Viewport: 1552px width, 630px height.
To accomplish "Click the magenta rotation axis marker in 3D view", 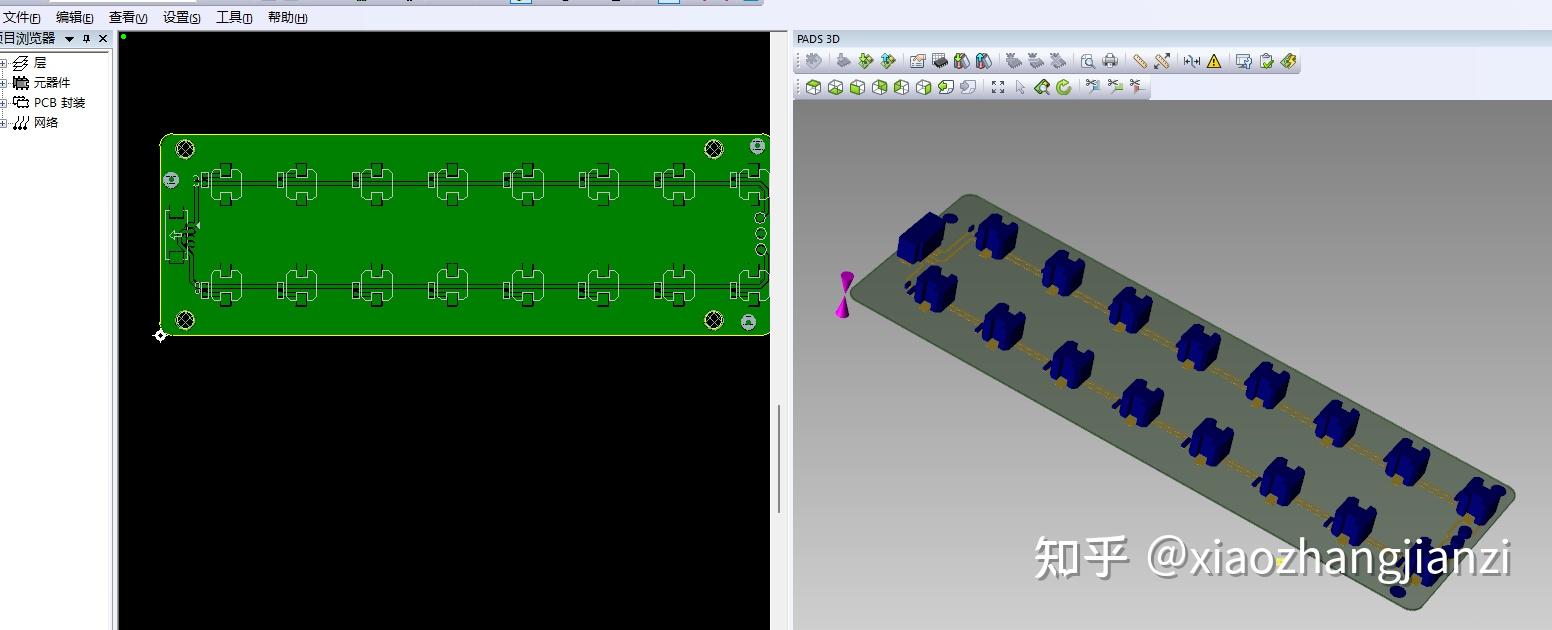I will point(846,294).
